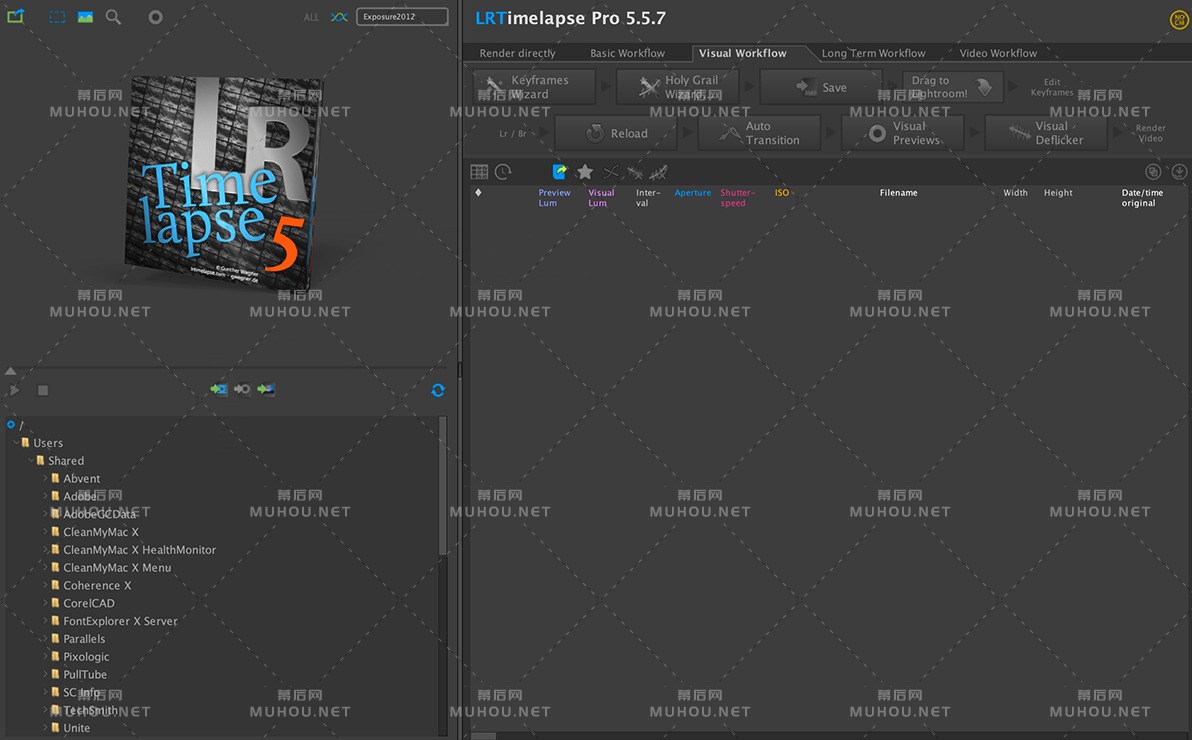The width and height of the screenshot is (1192, 740).
Task: Click the green export-frame icon at top left
Action: tap(15, 16)
